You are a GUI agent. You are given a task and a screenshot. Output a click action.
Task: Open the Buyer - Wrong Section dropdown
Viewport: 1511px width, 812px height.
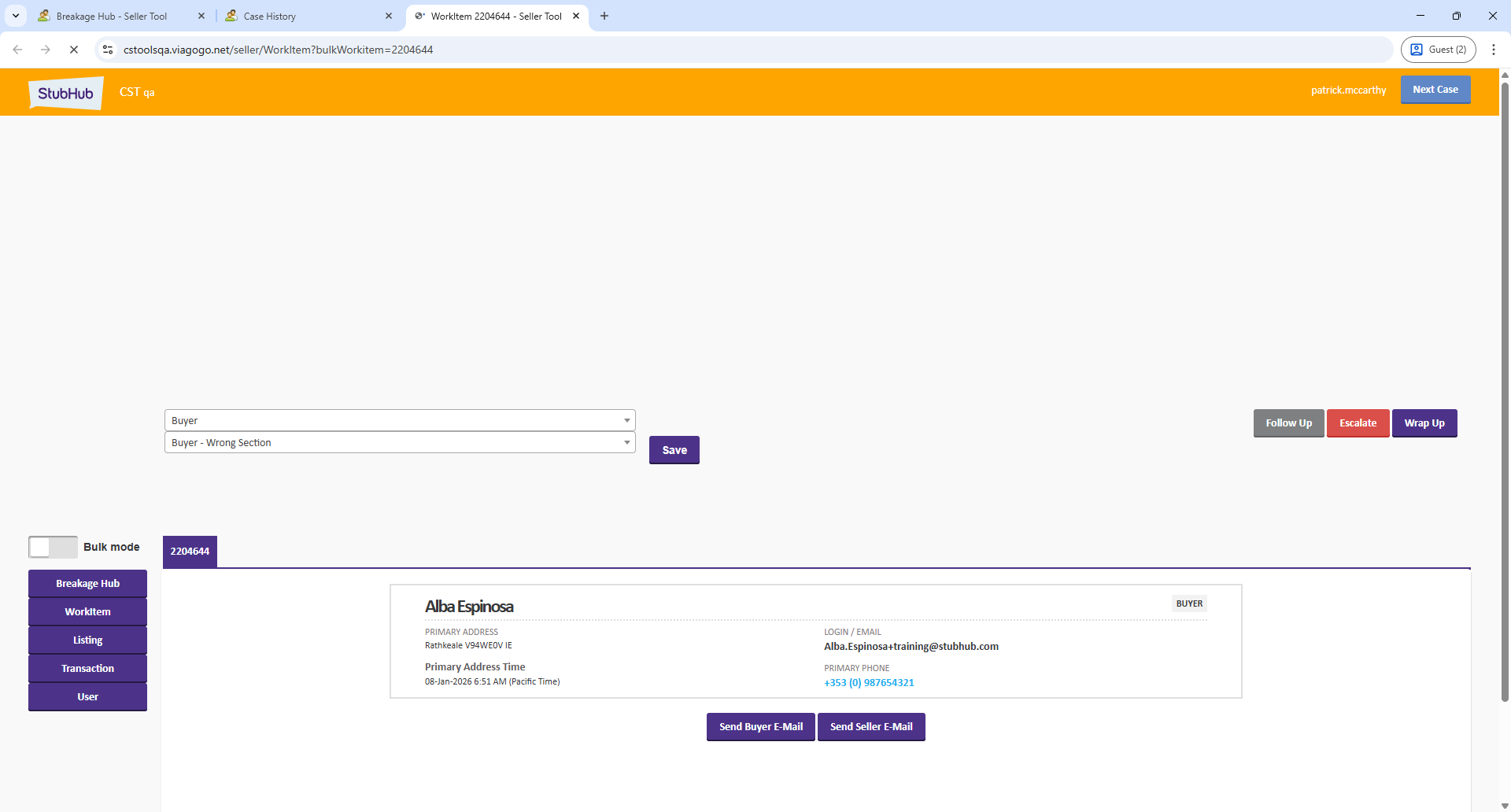[400, 443]
